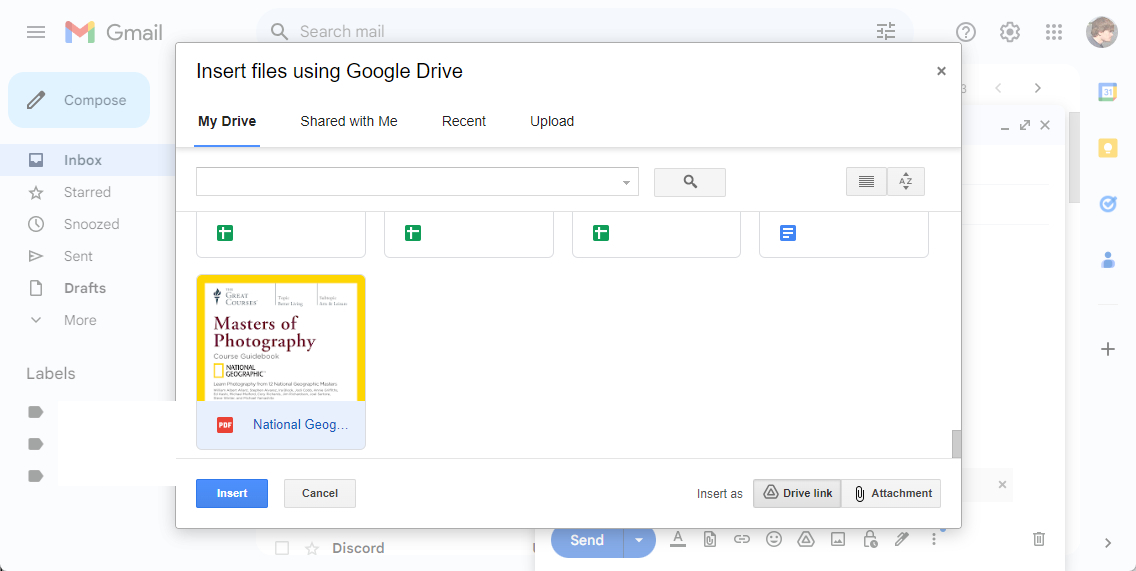Image resolution: width=1136 pixels, height=571 pixels.
Task: Open the Google apps grid
Action: pos(1054,32)
